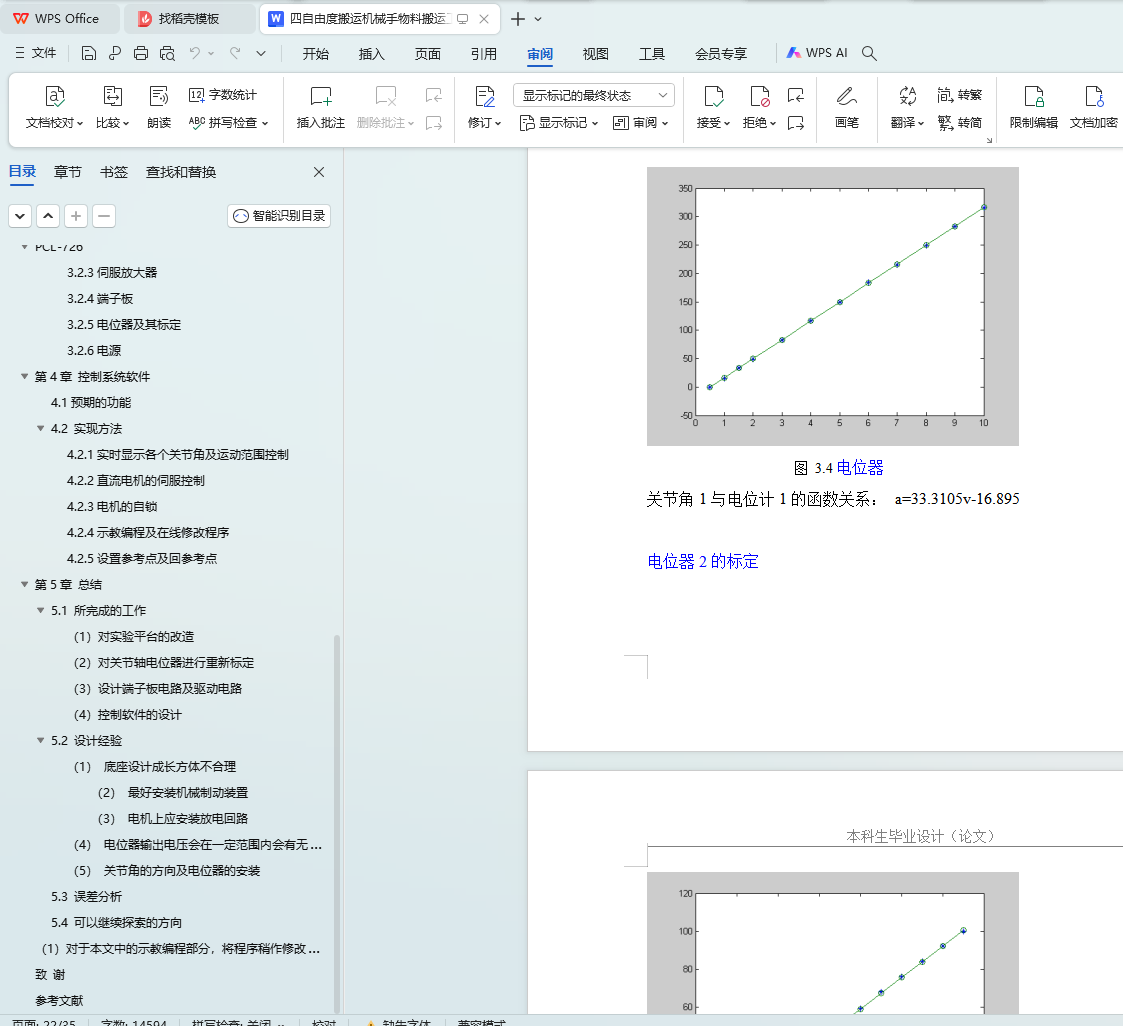Switch to 查找和替换 tab
This screenshot has width=1123, height=1026.
(180, 172)
